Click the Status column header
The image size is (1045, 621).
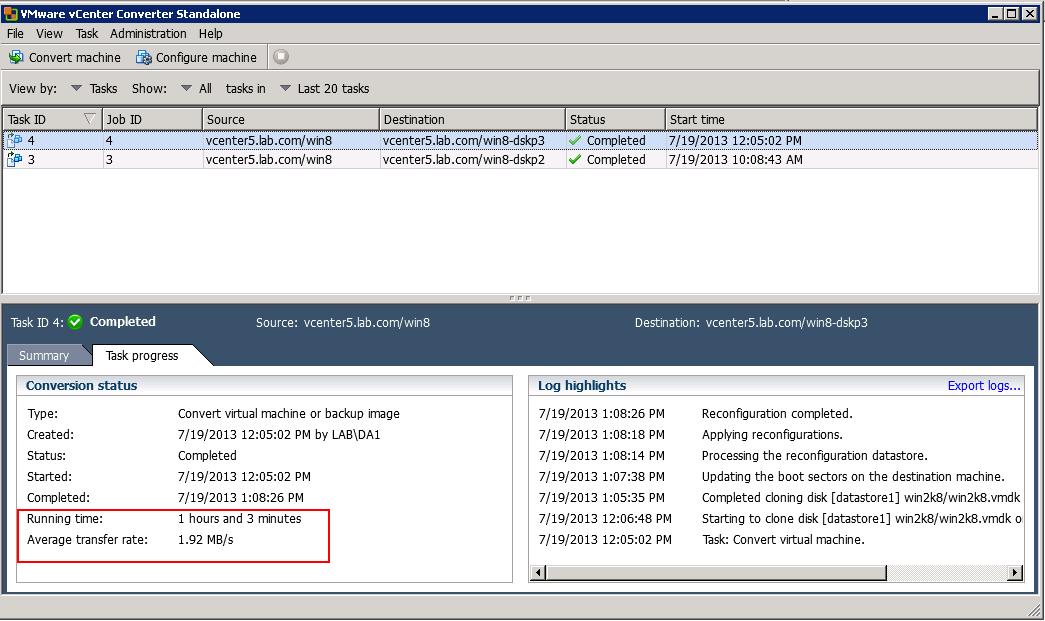(615, 119)
